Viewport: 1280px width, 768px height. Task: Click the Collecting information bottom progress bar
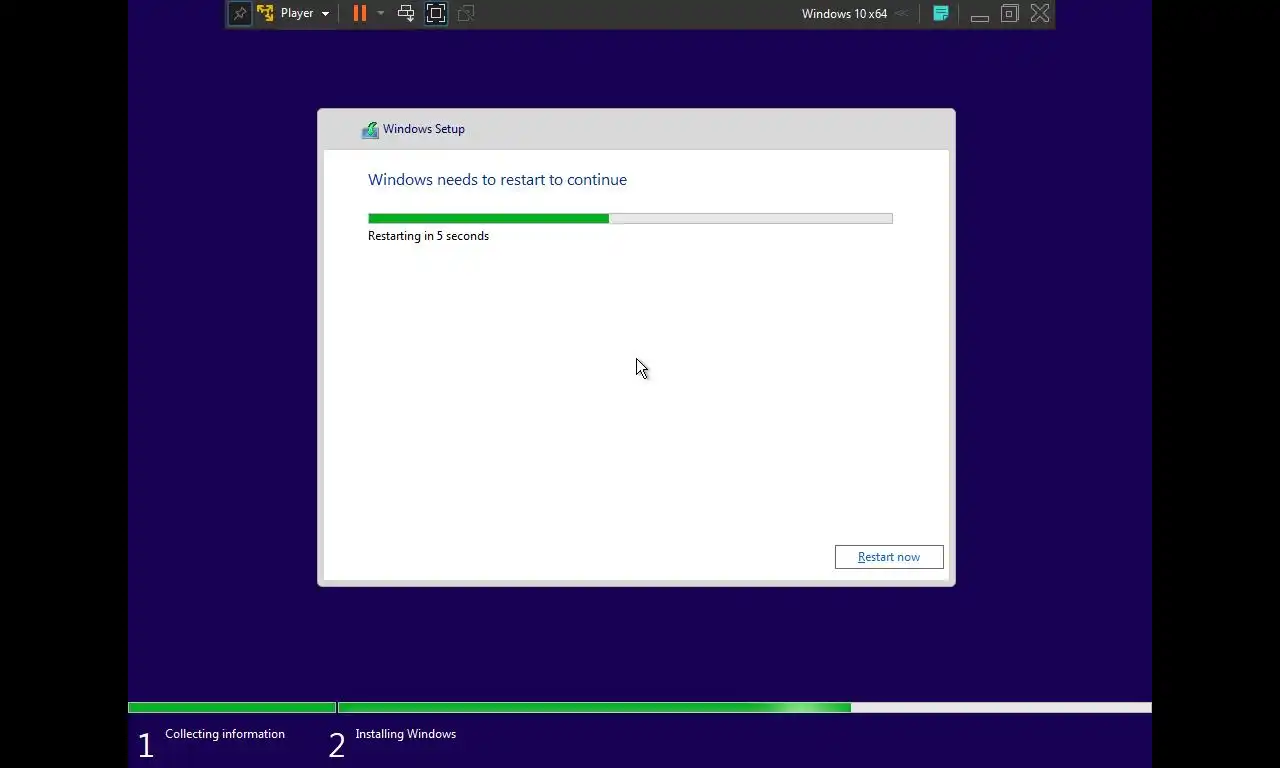232,708
